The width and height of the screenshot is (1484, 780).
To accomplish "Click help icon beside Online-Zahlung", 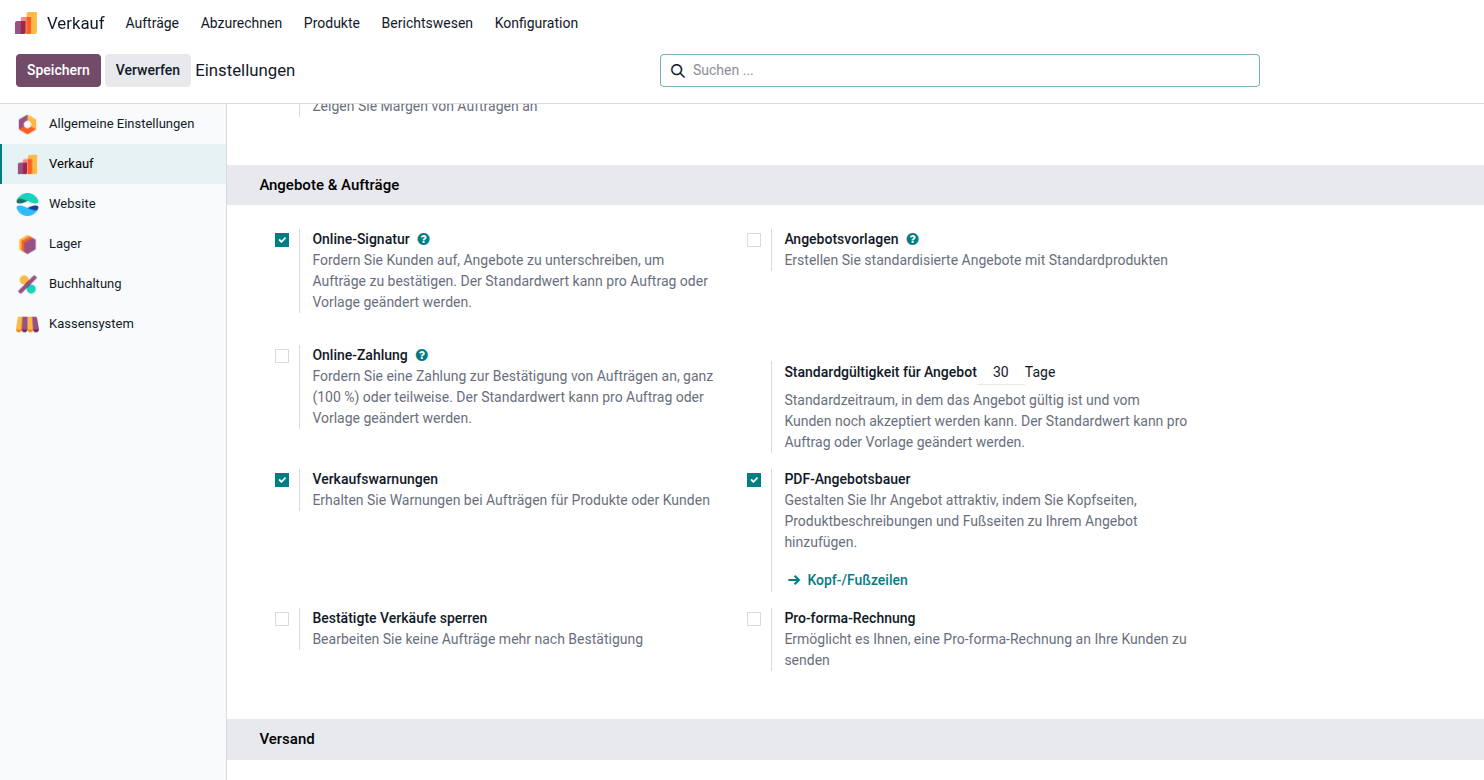I will pos(422,355).
